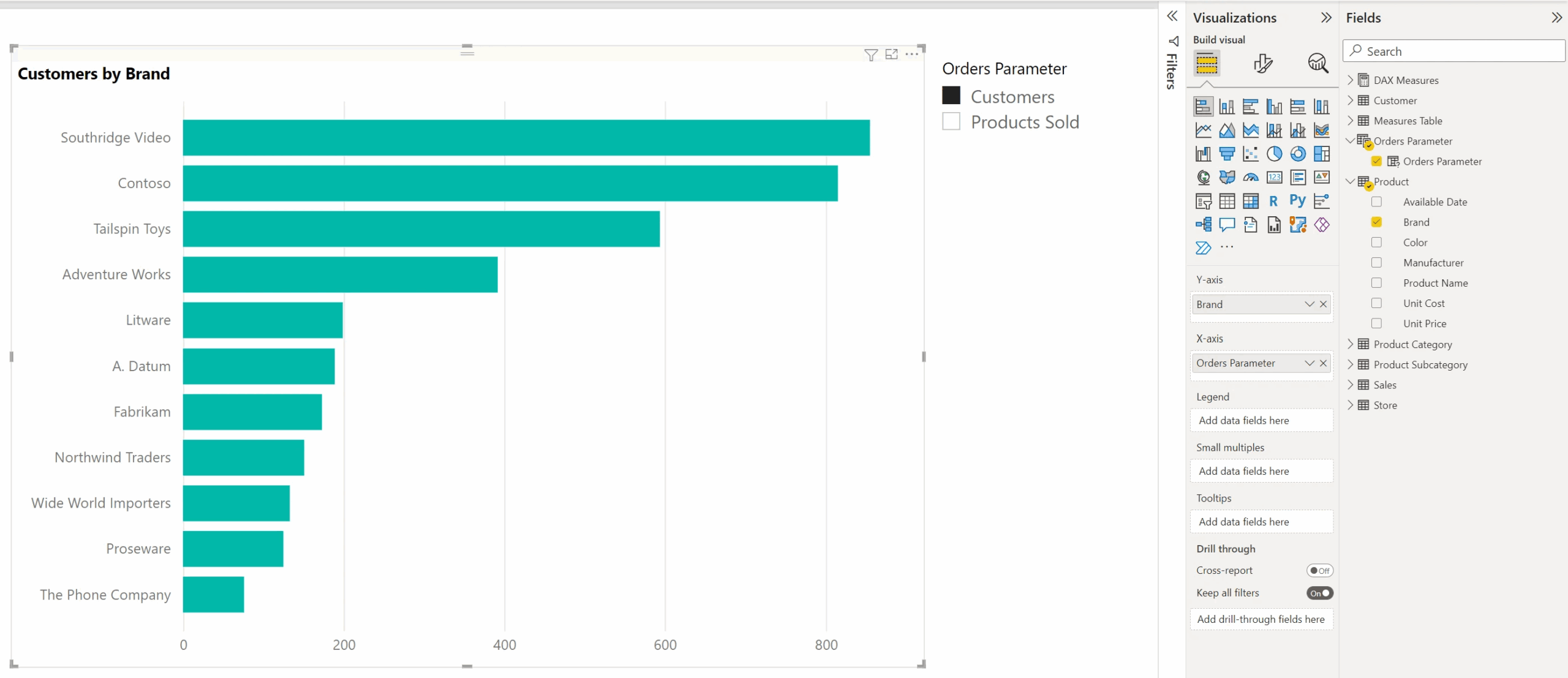Select the Products Sold slicer option
Viewport: 1568px width, 678px height.
point(951,121)
